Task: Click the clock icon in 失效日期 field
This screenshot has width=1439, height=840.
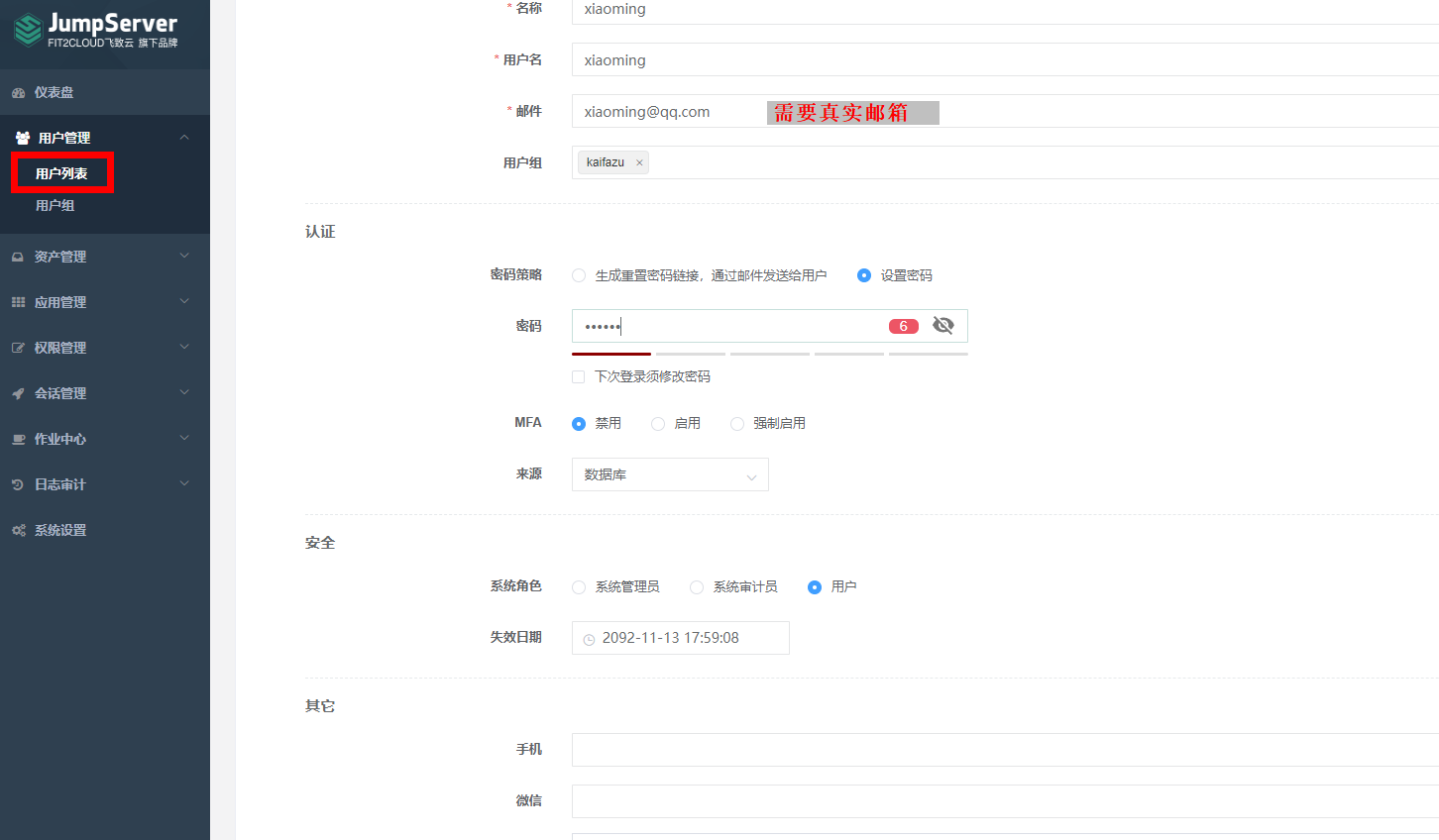Action: (x=589, y=639)
